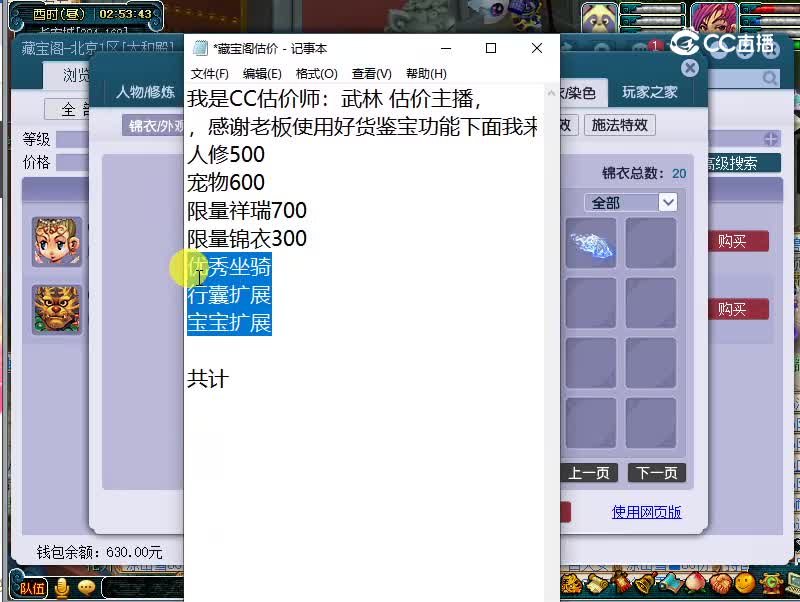Click the 钱包余额 630.00元 balance text
The height and width of the screenshot is (602, 800).
pyautogui.click(x=99, y=551)
